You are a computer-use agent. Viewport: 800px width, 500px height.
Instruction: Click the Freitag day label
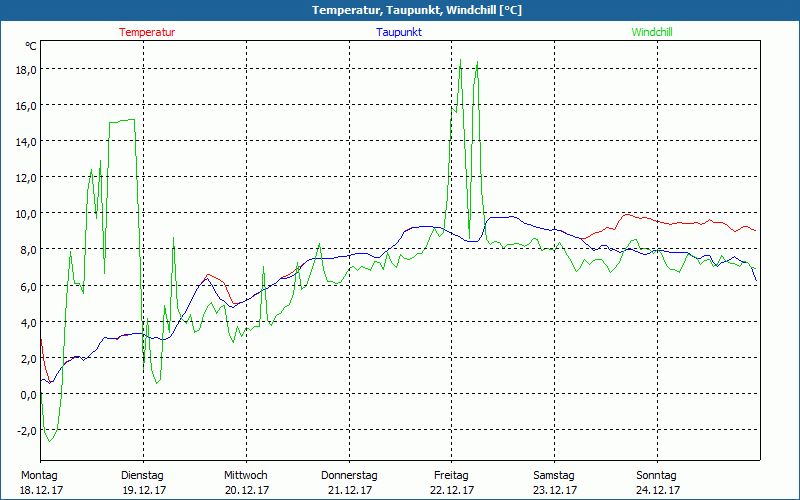point(451,475)
